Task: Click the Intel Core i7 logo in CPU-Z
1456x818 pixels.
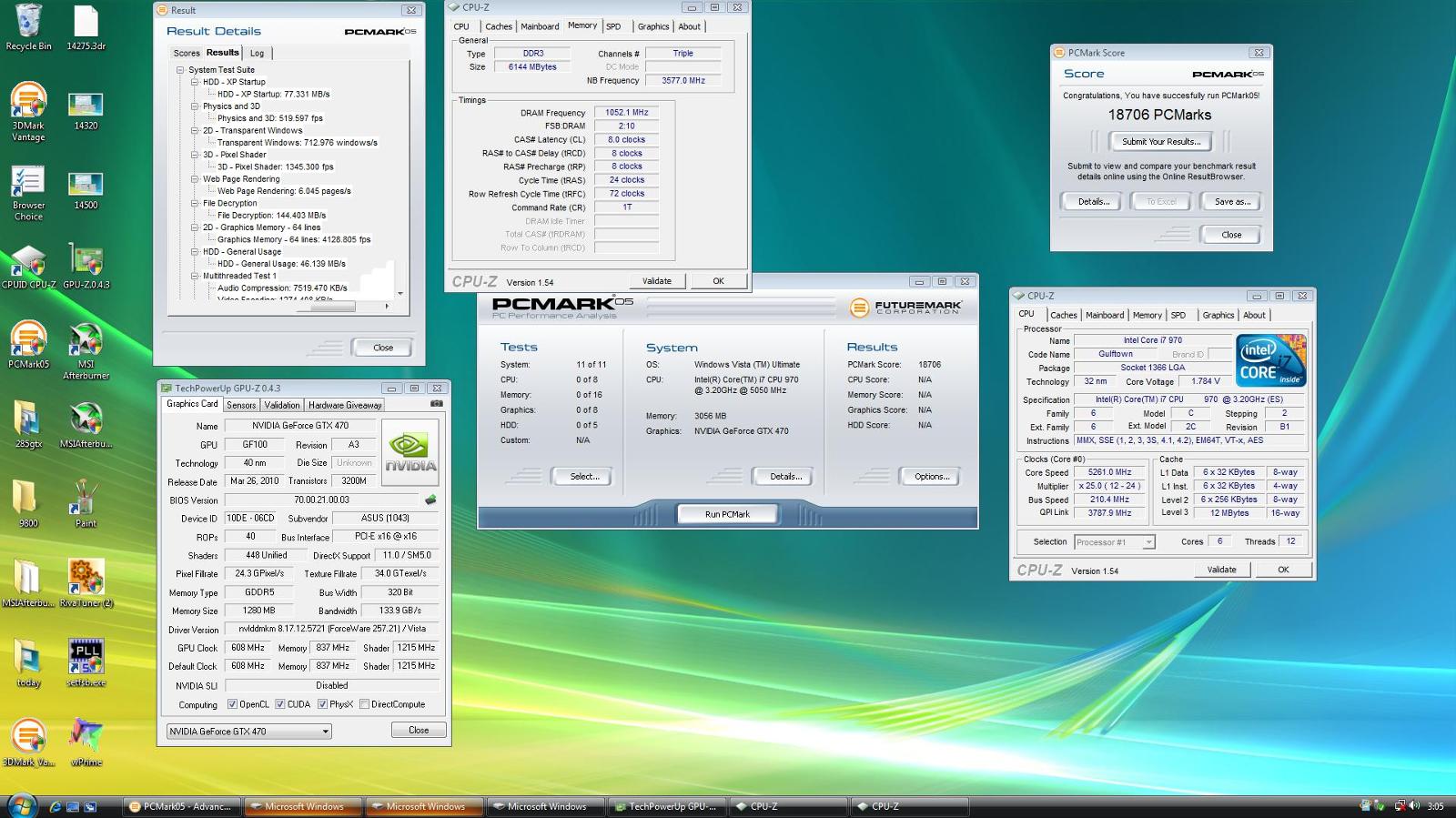Action: (1271, 360)
